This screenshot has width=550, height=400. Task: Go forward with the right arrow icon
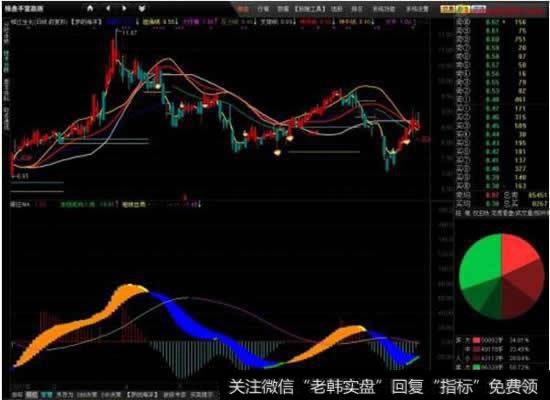(124, 8)
